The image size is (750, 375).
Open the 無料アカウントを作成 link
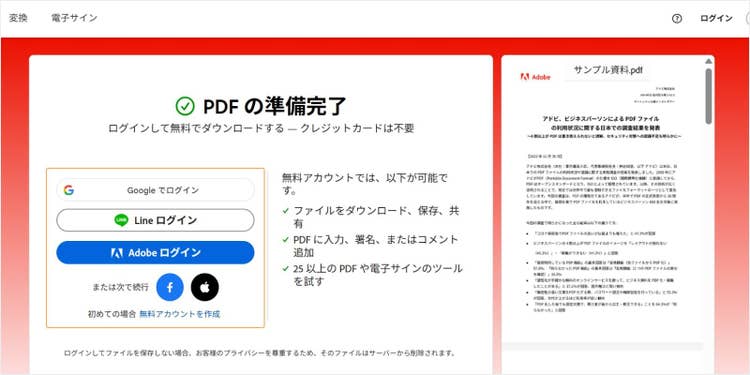point(180,314)
